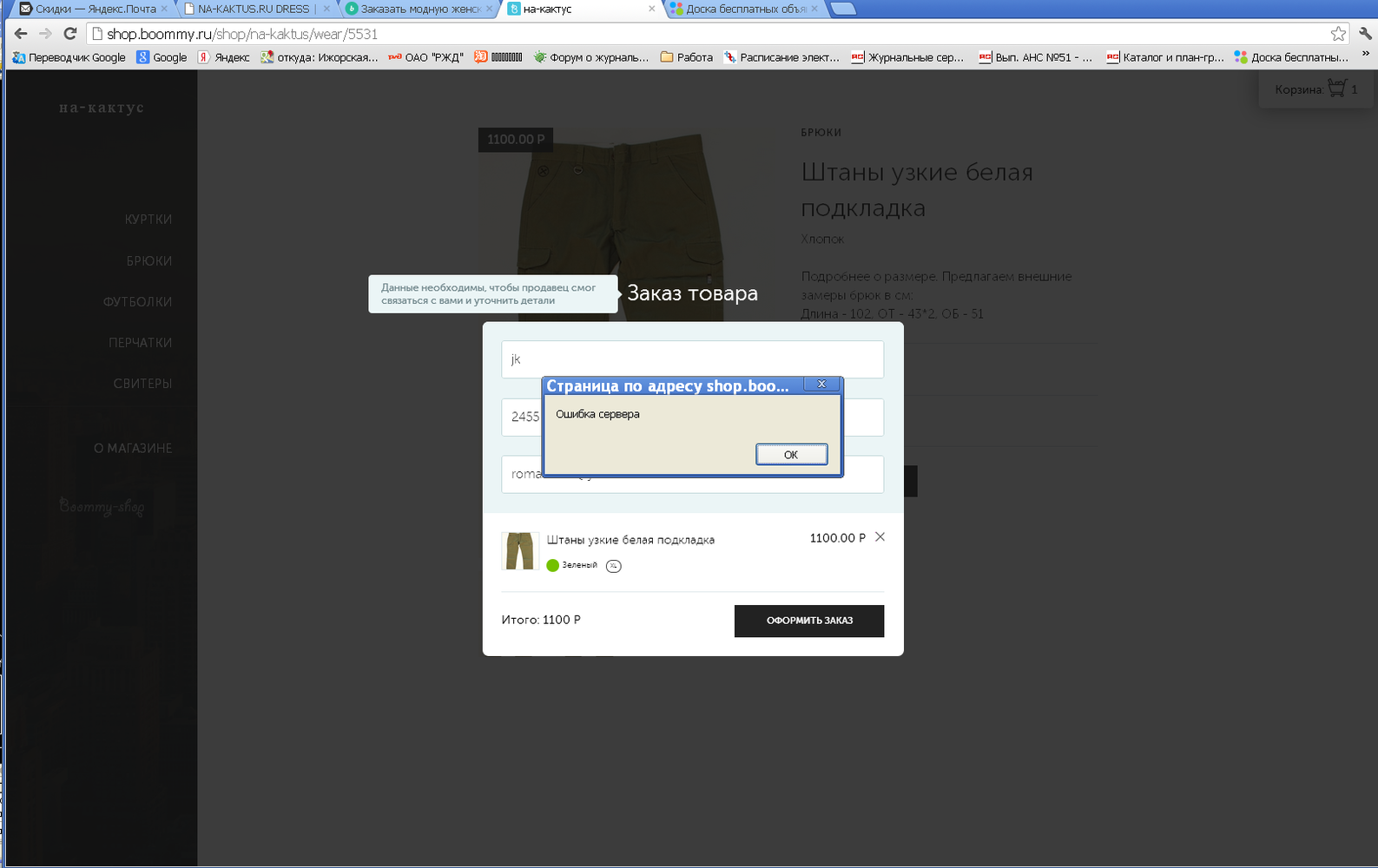Viewport: 1378px width, 868px height.
Task: Switch to the NA-KAKTUS.RU DRESS tab
Action: pyautogui.click(x=253, y=9)
